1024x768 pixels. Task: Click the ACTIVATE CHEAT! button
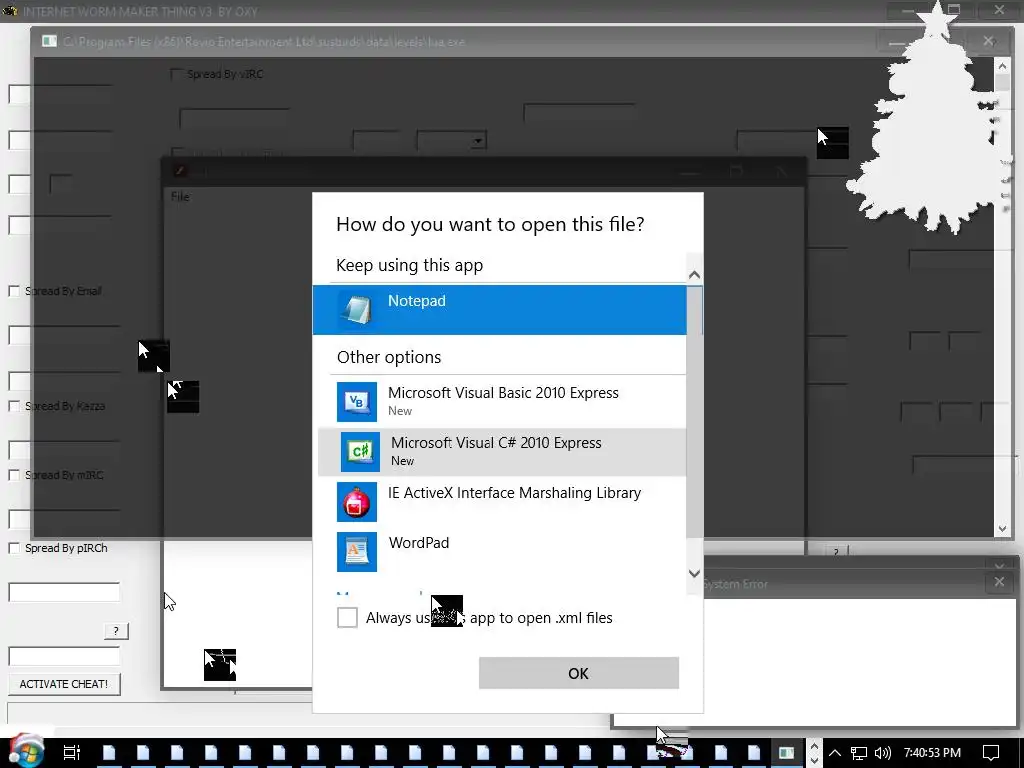[x=64, y=684]
